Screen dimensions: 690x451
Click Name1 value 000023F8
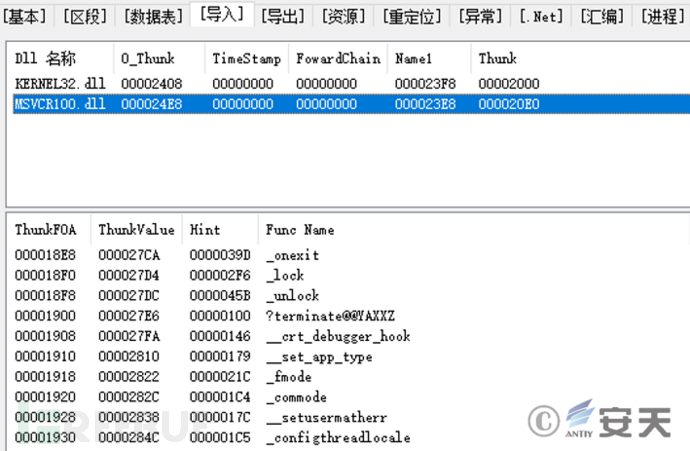tap(425, 84)
